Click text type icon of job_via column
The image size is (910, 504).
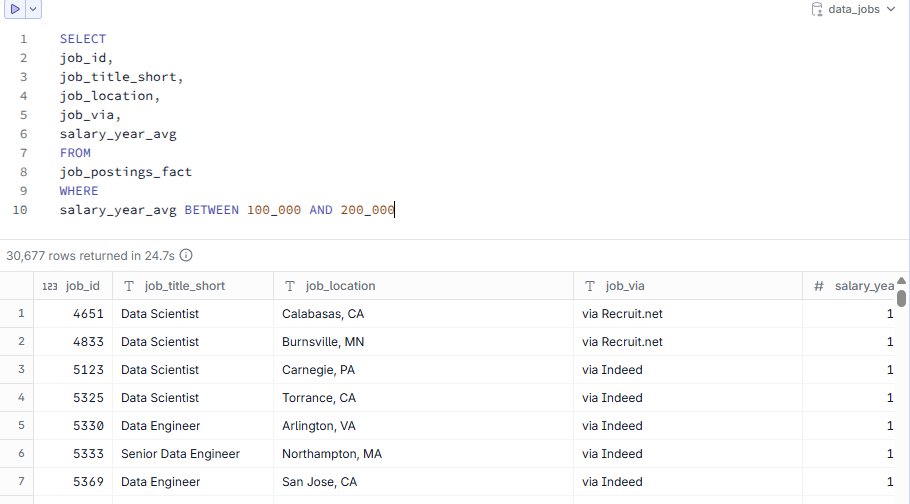[x=590, y=286]
